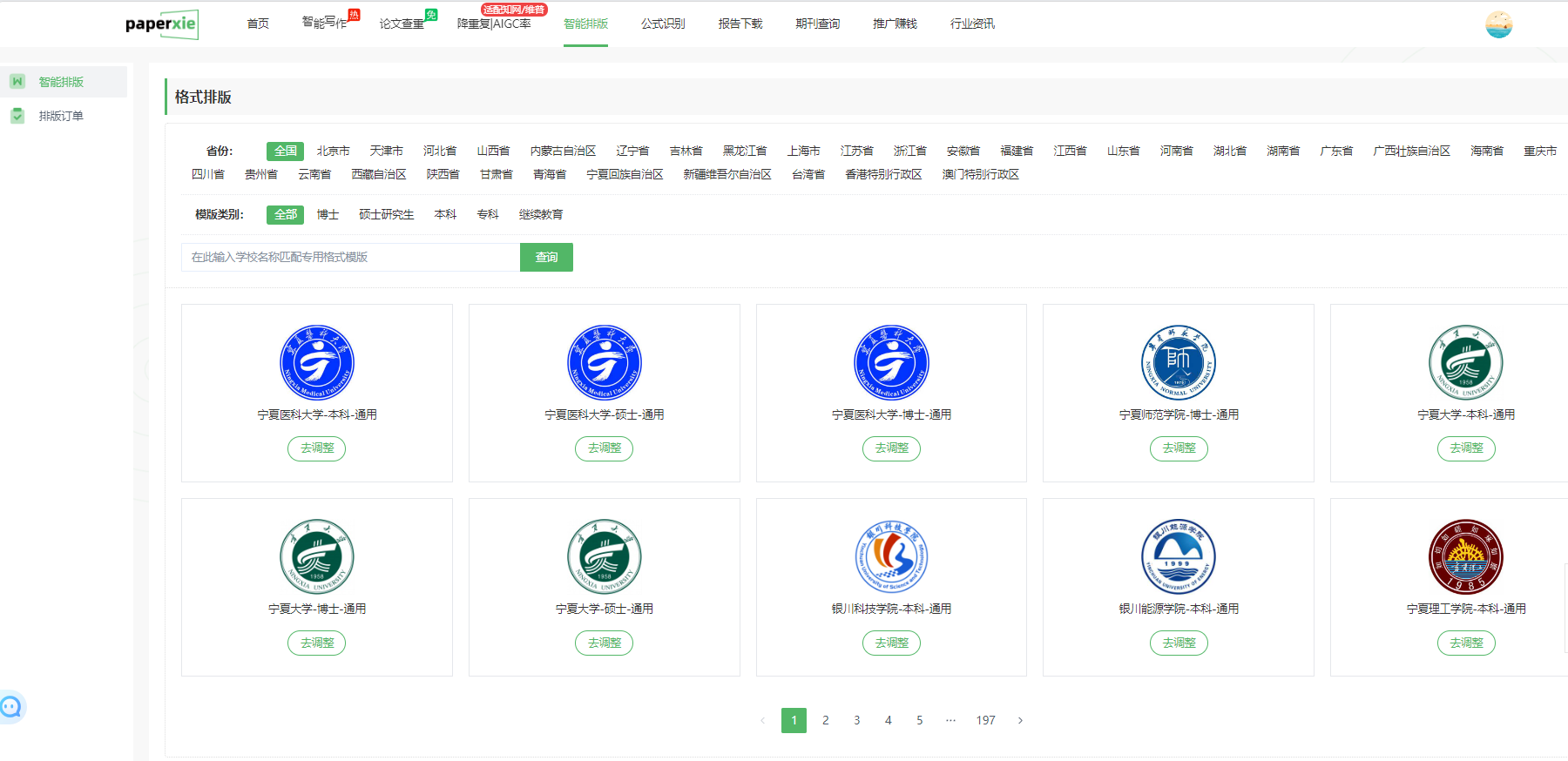This screenshot has height=761, width=1568.
Task: Click the 宁夏理工学院 school emblem
Action: (1465, 557)
